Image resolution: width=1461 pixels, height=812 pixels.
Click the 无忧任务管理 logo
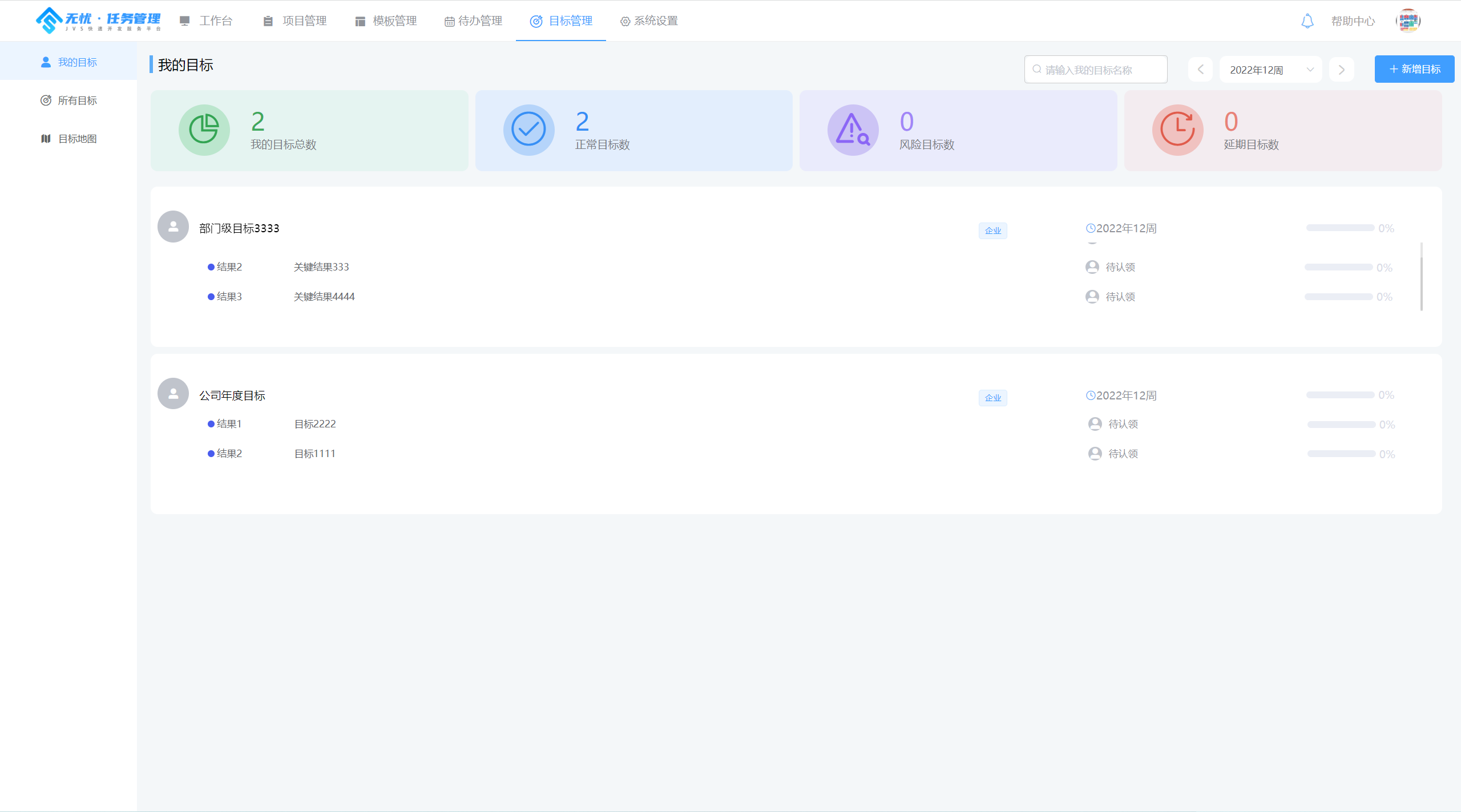coord(98,21)
